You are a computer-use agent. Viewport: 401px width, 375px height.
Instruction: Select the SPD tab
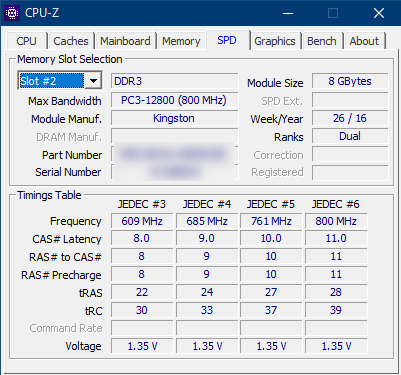pyautogui.click(x=227, y=40)
